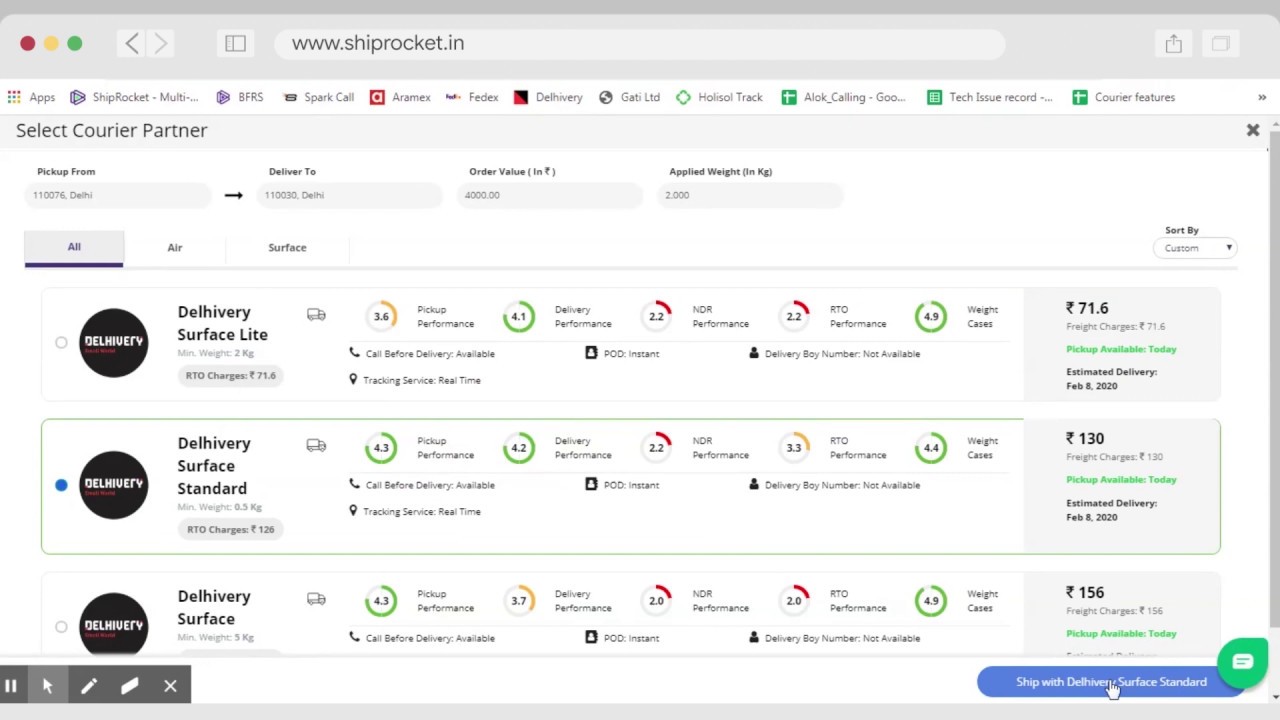Click Weight Cases 4.4 gauge for Surface Standard

(x=931, y=448)
